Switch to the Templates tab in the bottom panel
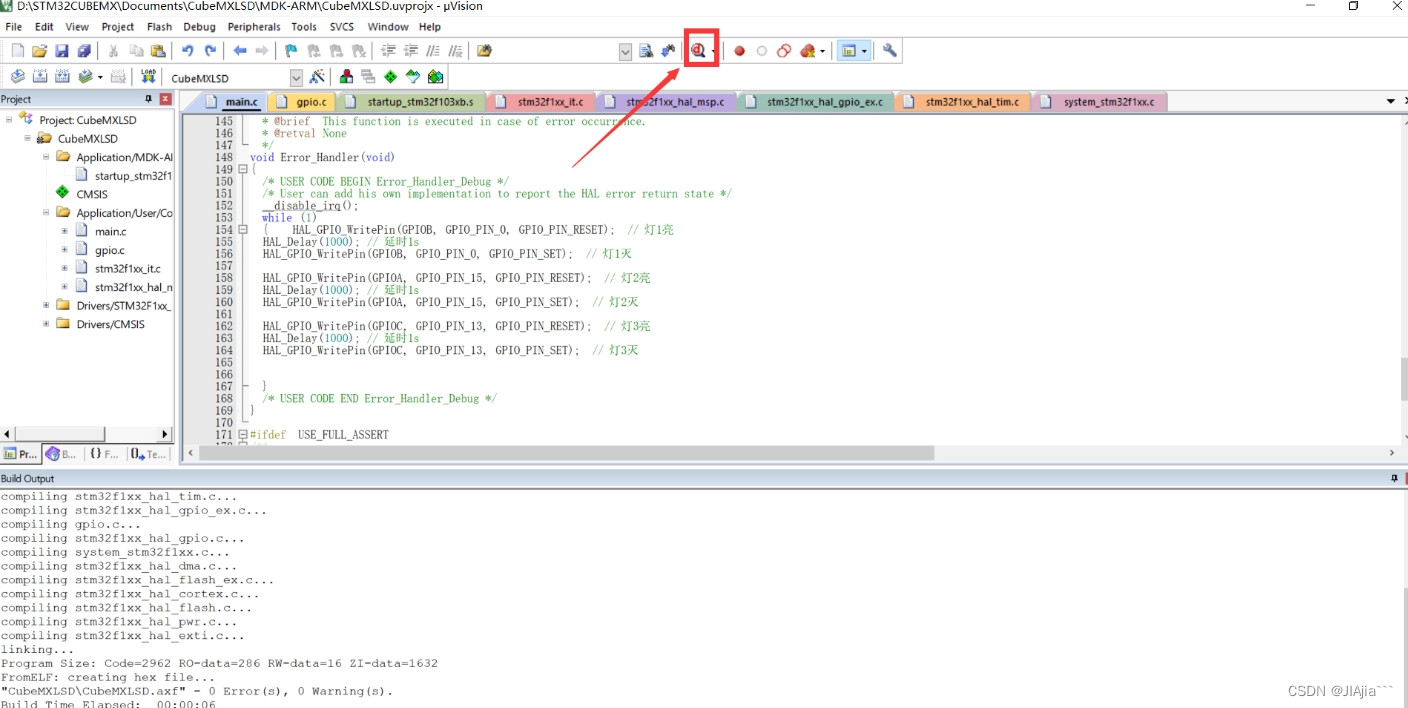 [148, 454]
